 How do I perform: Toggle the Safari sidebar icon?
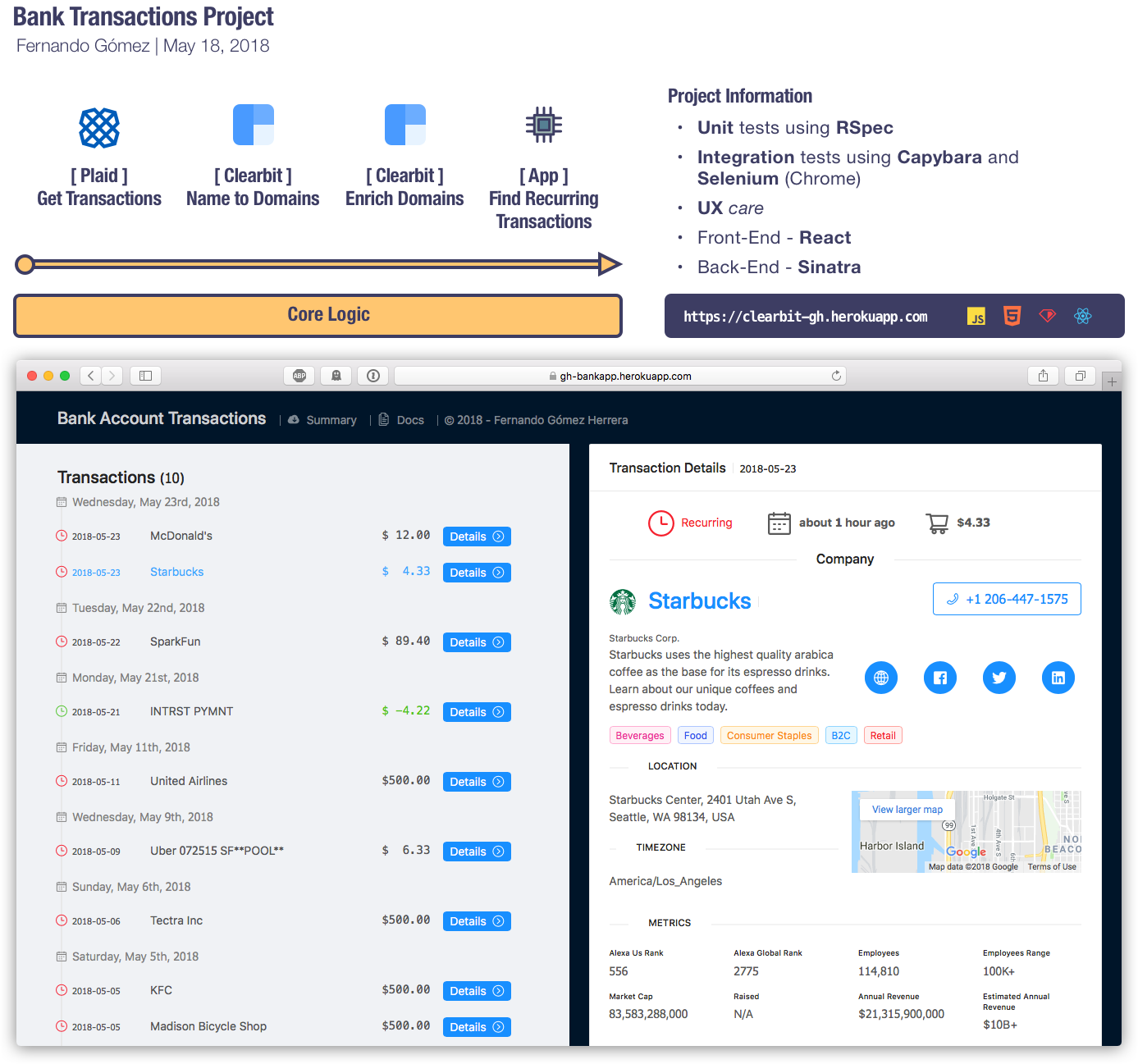click(145, 376)
